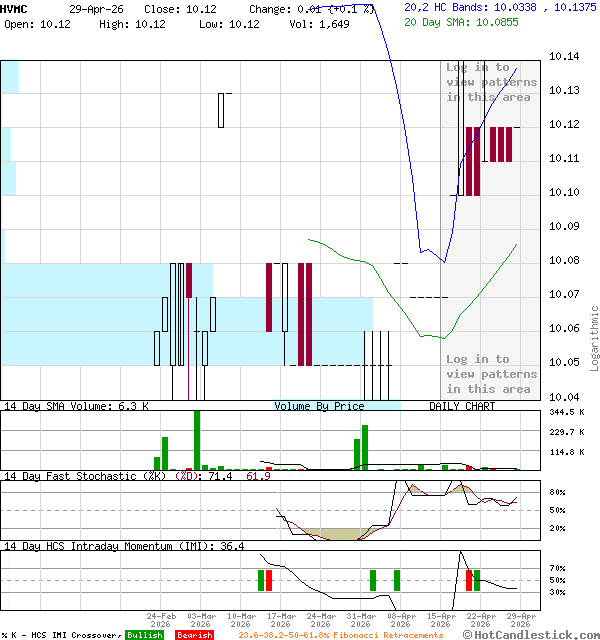Click the 29-Apr 2026 date axis label

click(x=520, y=620)
